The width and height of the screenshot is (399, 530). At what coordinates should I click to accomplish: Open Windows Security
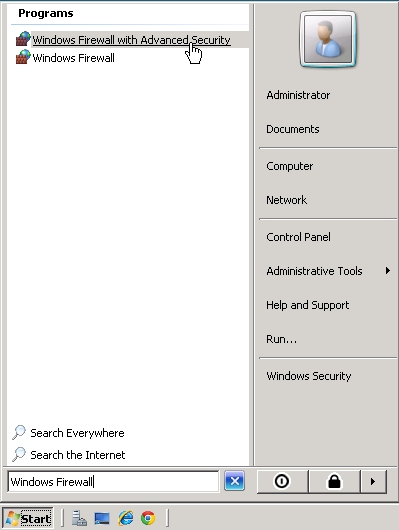coord(308,376)
